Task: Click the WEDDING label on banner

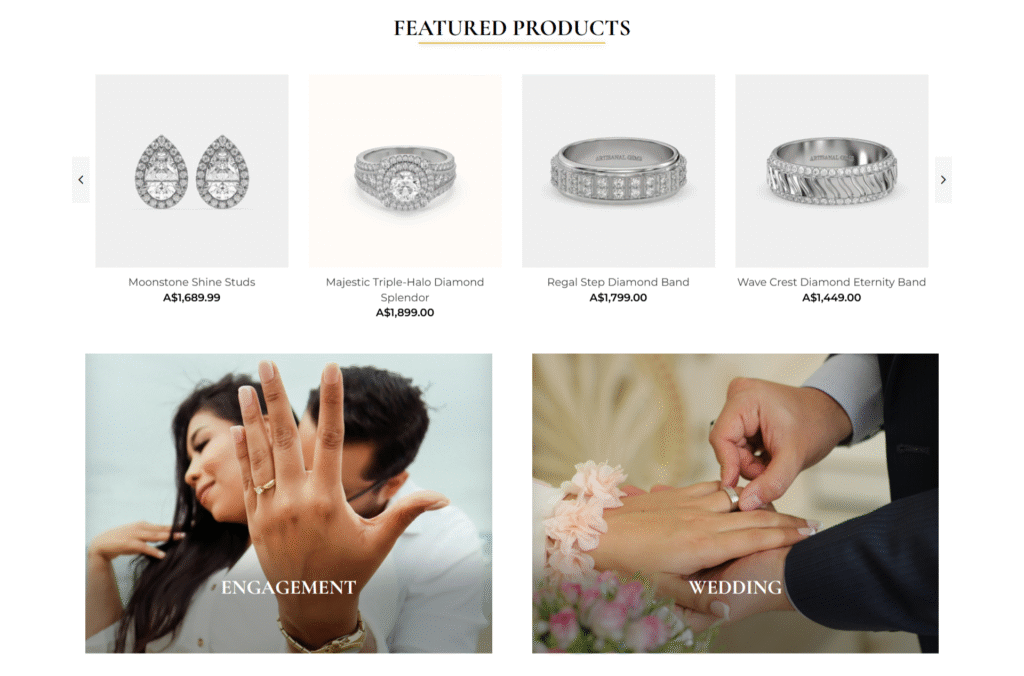Action: pyautogui.click(x=735, y=588)
